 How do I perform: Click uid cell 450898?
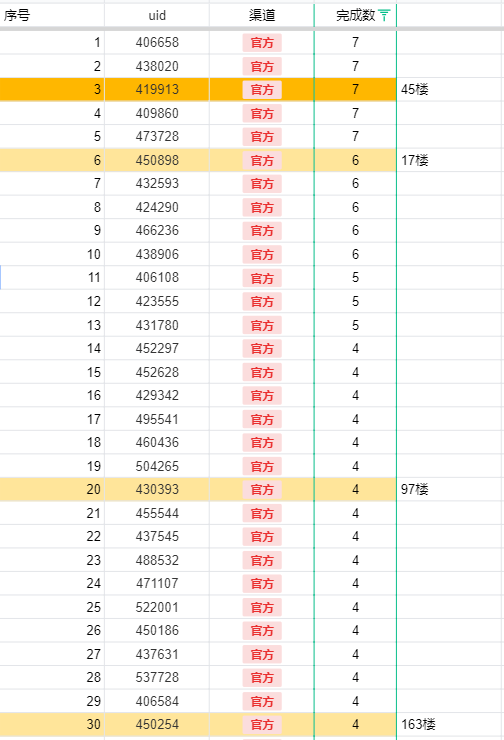click(157, 160)
